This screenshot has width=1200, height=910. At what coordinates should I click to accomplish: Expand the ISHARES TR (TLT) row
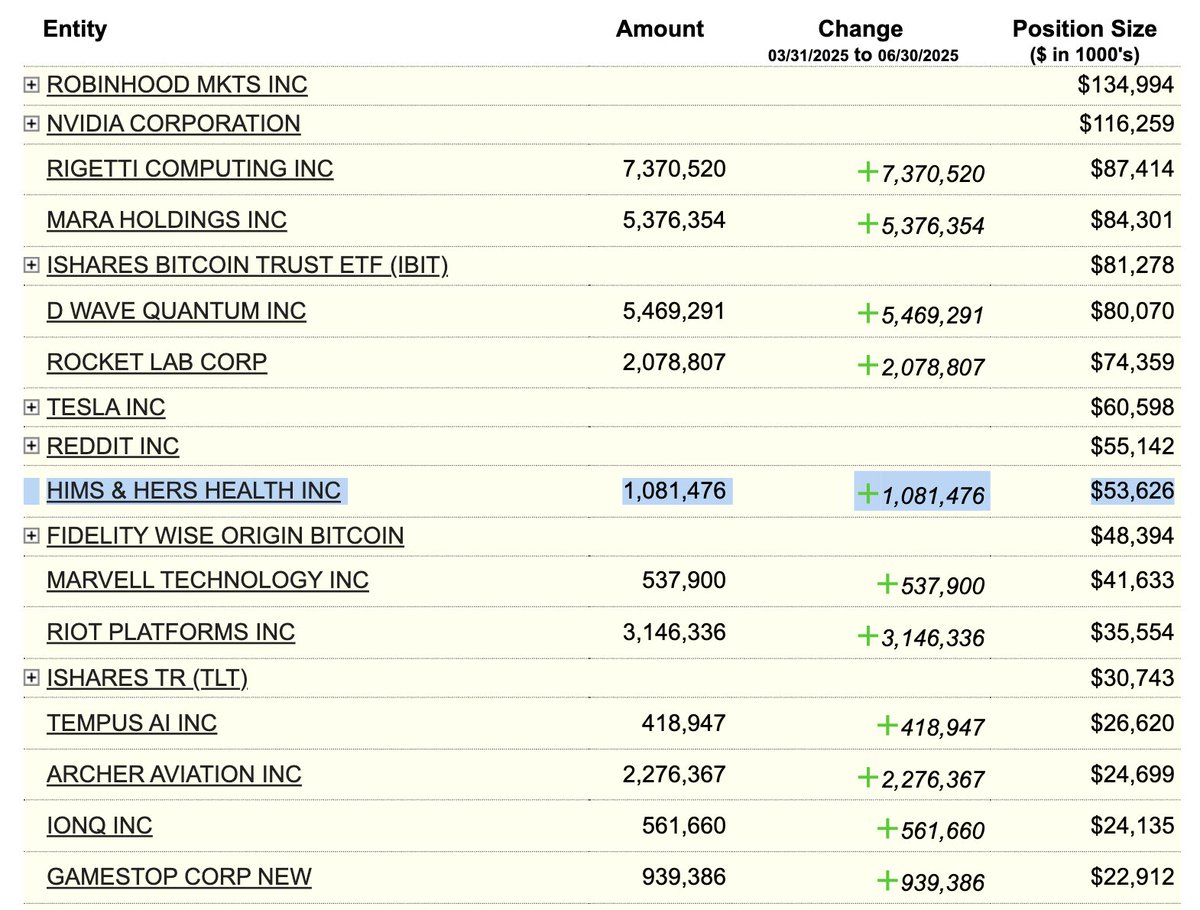coord(31,679)
